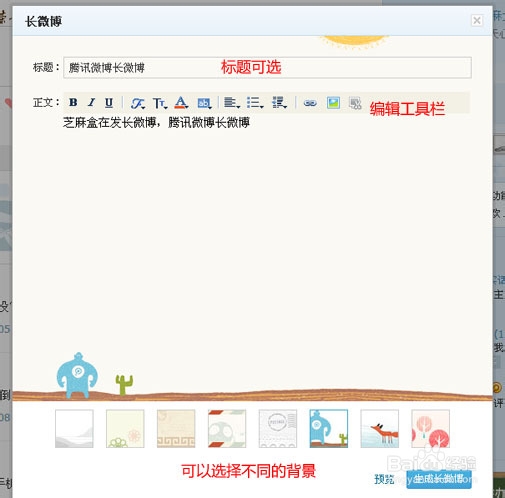The image size is (505, 498).
Task: Toggle underline formatting in editor toolbar
Action: click(x=109, y=103)
